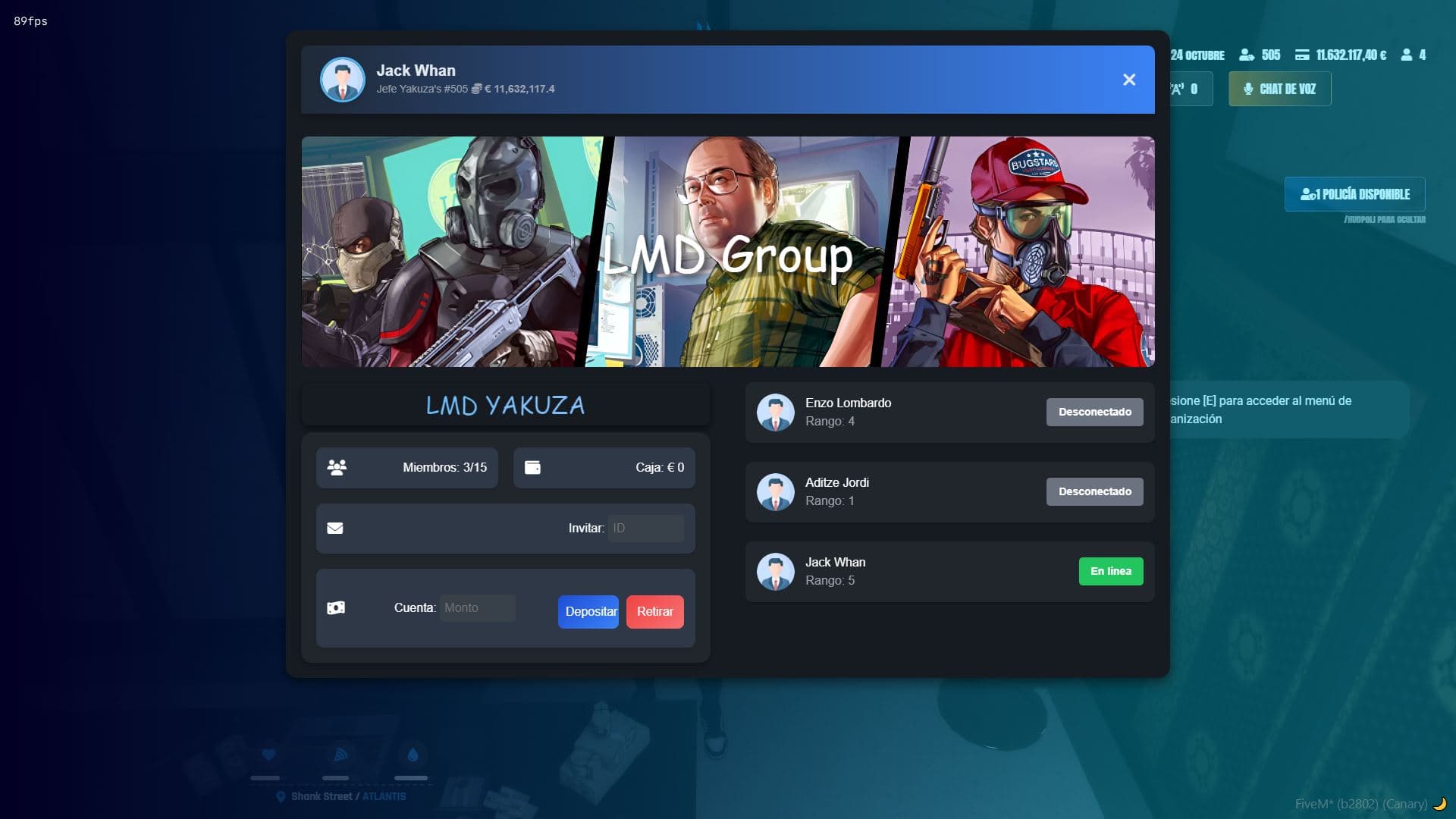Screen dimensions: 1456x819
Task: Click the LMD YAKUZA title panel
Action: coord(505,405)
